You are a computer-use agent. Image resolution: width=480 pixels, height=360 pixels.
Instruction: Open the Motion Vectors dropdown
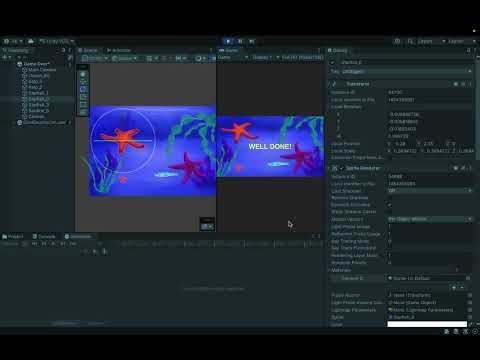click(430, 219)
